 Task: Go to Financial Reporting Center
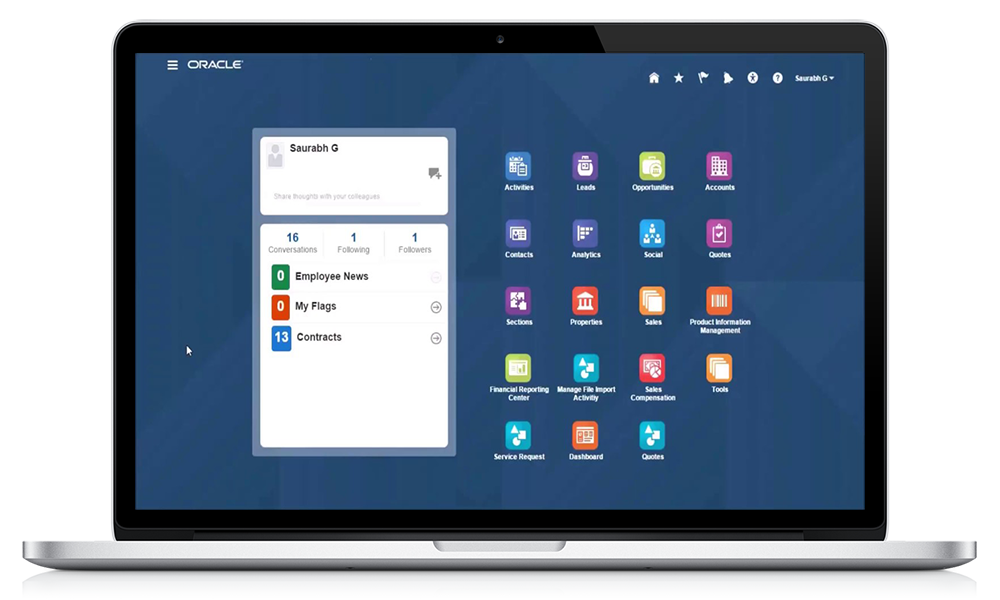pos(518,369)
